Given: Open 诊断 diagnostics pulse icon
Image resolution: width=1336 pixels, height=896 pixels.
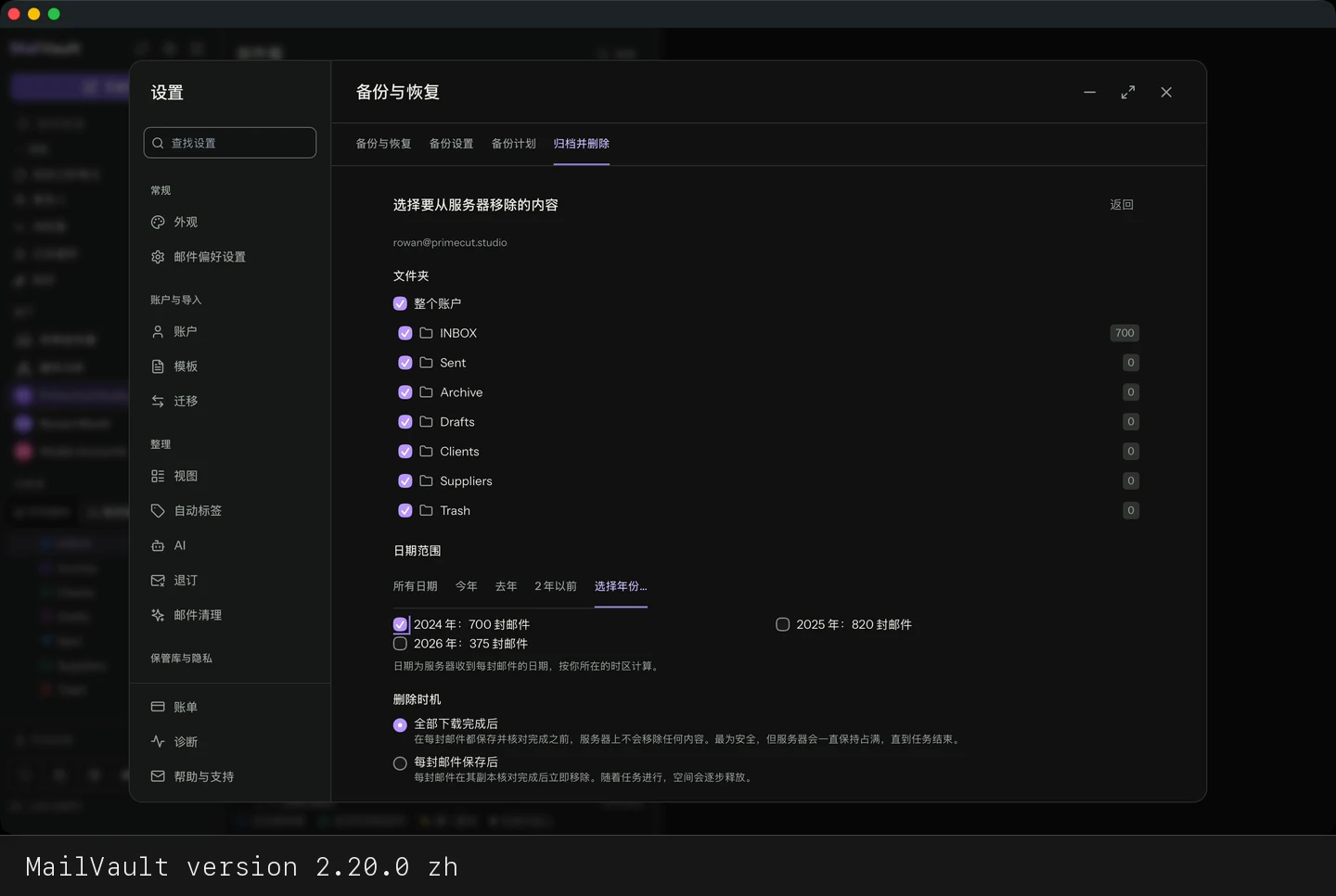Looking at the screenshot, I should pos(158,742).
